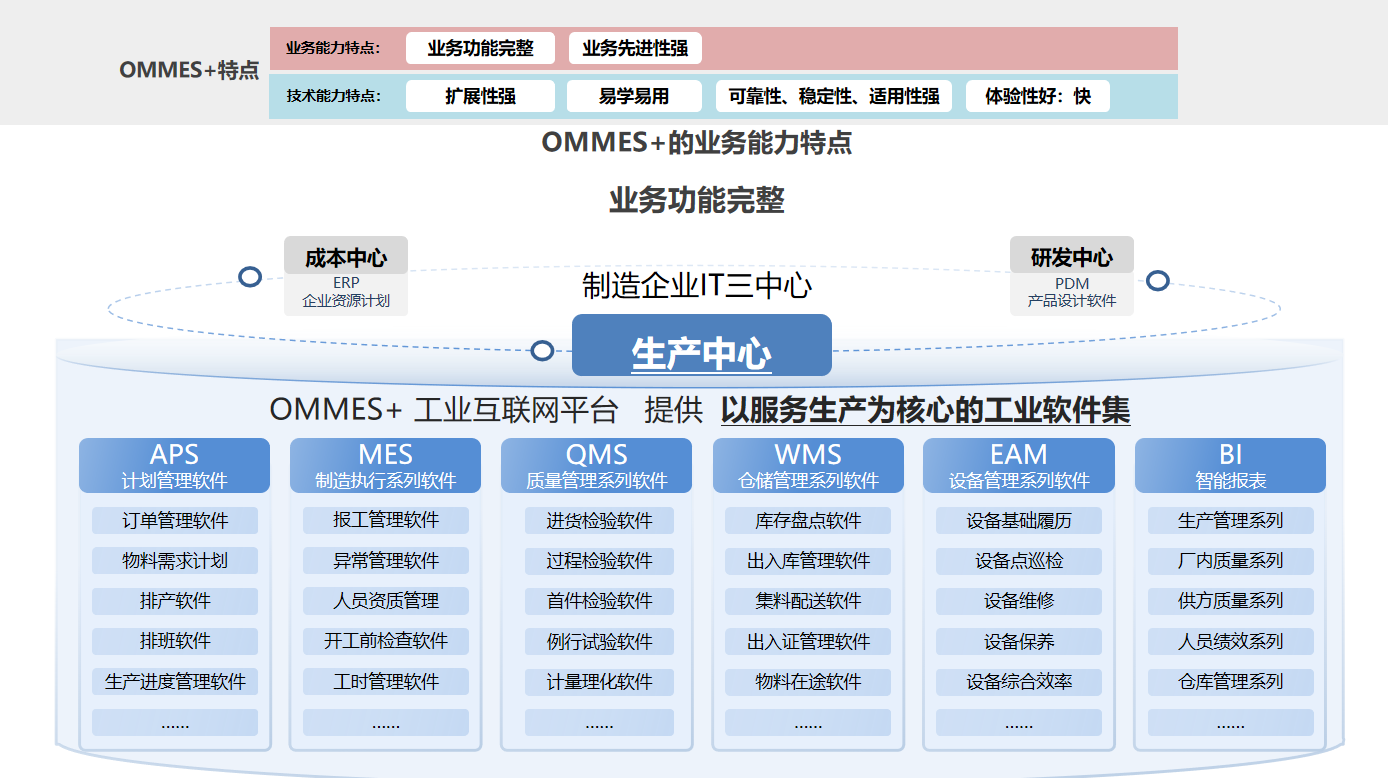Screen dimensions: 1388x778
Task: Select 排班软件 item
Action: pos(175,641)
